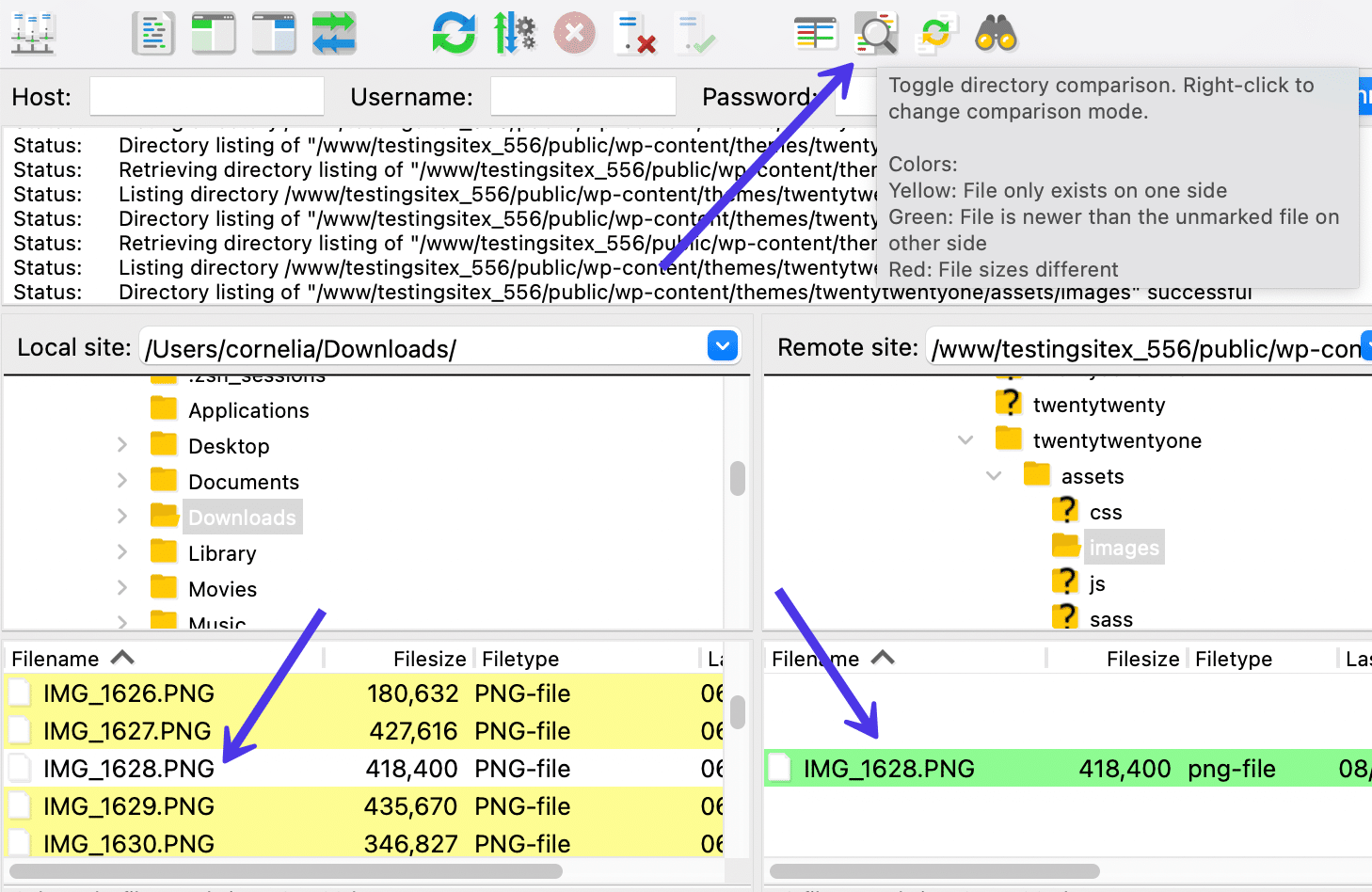The height and width of the screenshot is (892, 1372).
Task: Search remote files with binoculars icon
Action: pyautogui.click(x=996, y=34)
